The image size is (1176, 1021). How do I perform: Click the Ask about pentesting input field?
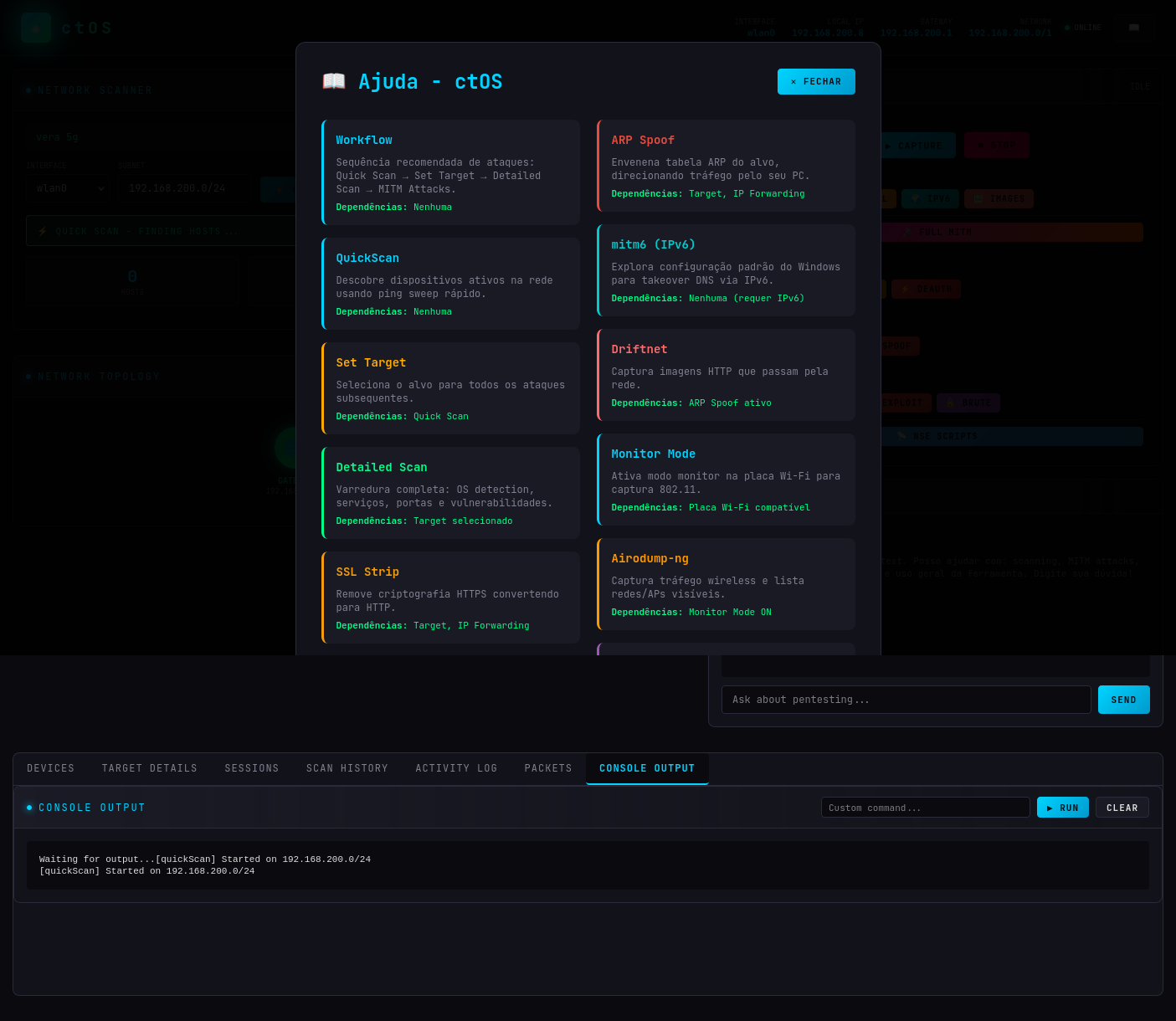906,700
